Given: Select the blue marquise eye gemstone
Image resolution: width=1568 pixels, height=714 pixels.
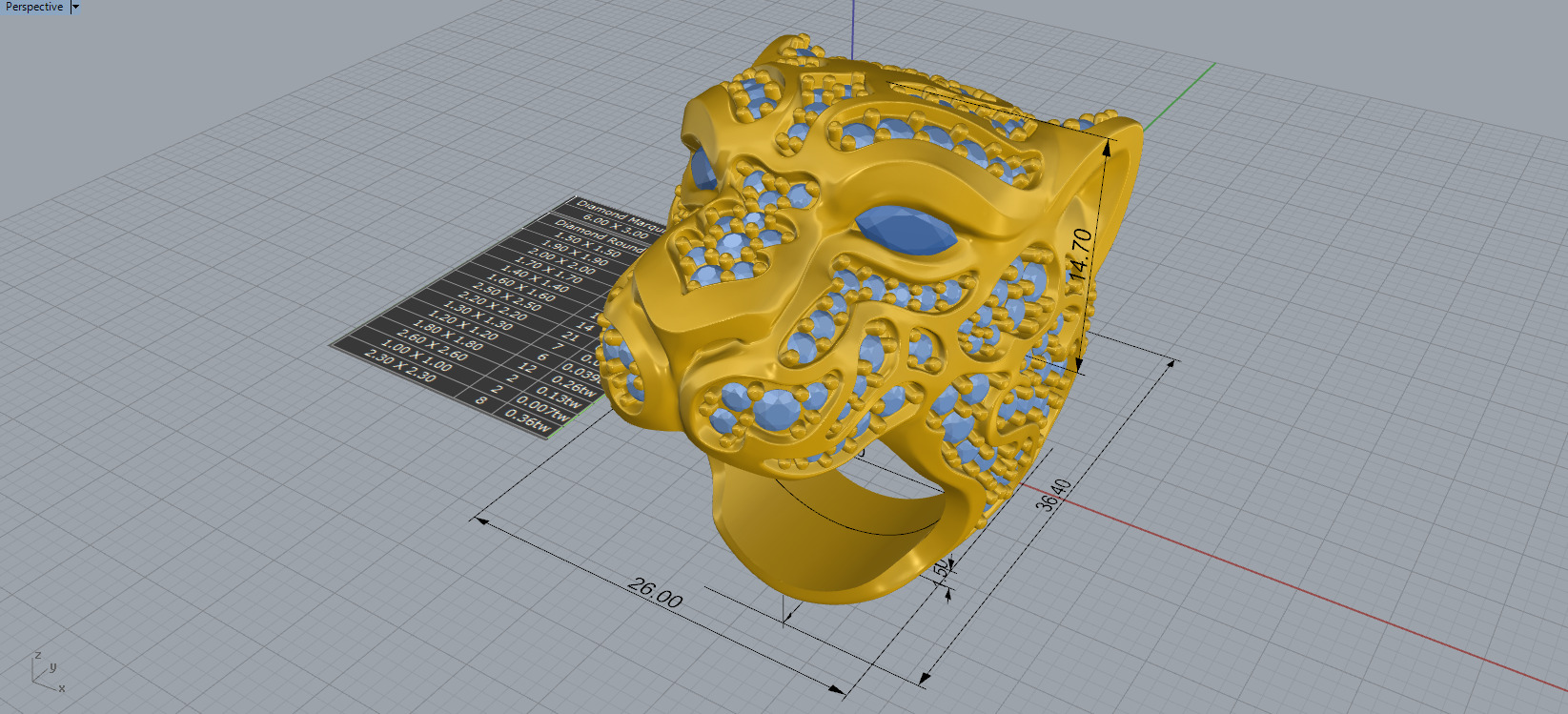Looking at the screenshot, I should pos(906,230).
